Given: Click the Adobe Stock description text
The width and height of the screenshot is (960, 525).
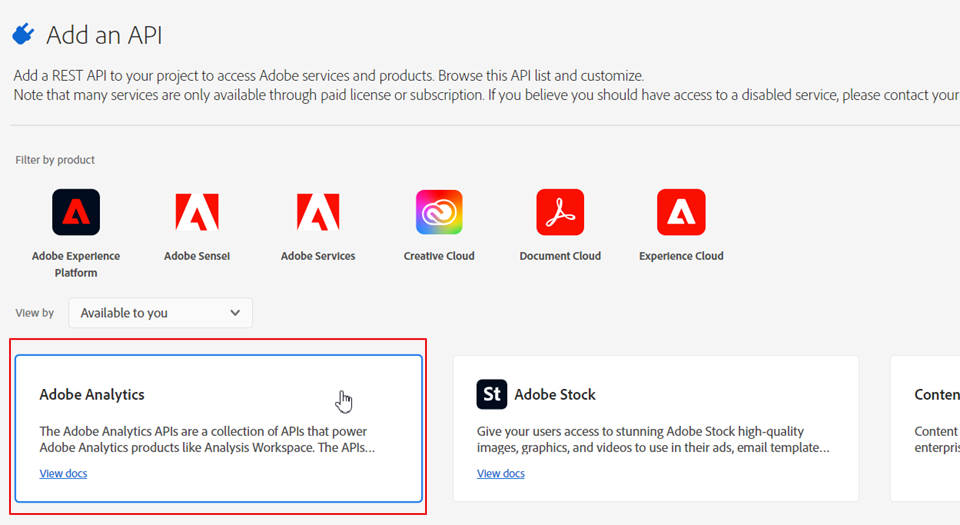Looking at the screenshot, I should click(653, 439).
